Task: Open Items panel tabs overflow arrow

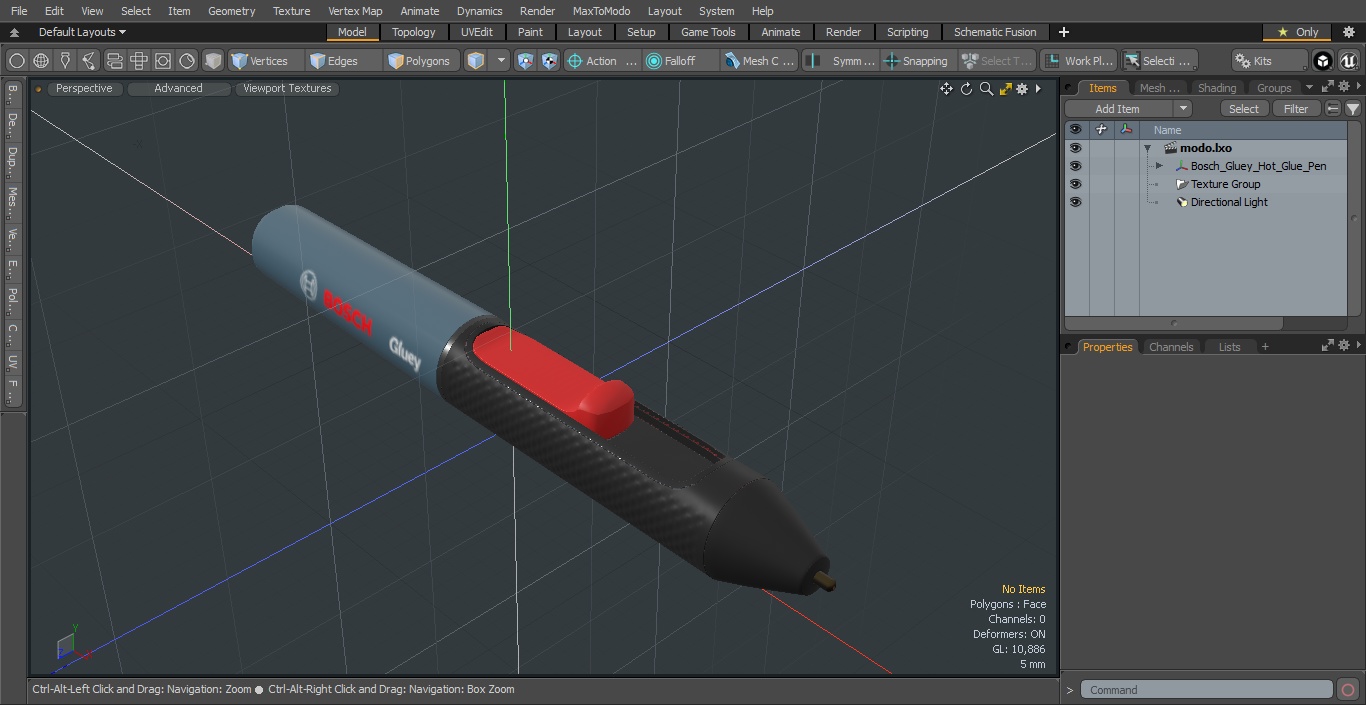Action: click(1309, 88)
